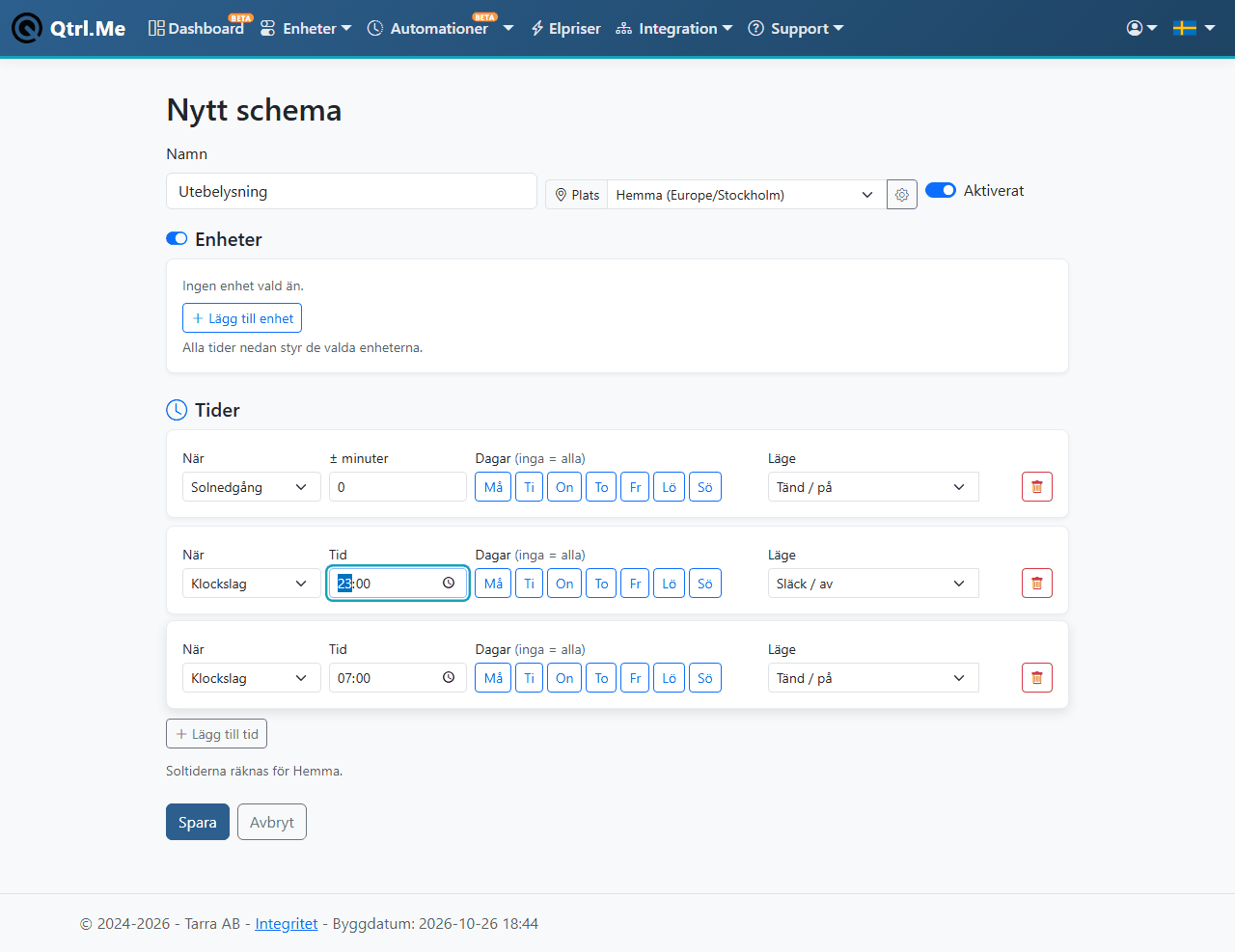This screenshot has height=952, width=1235.
Task: Toggle Sö in the Solnedgång row
Action: click(x=705, y=487)
